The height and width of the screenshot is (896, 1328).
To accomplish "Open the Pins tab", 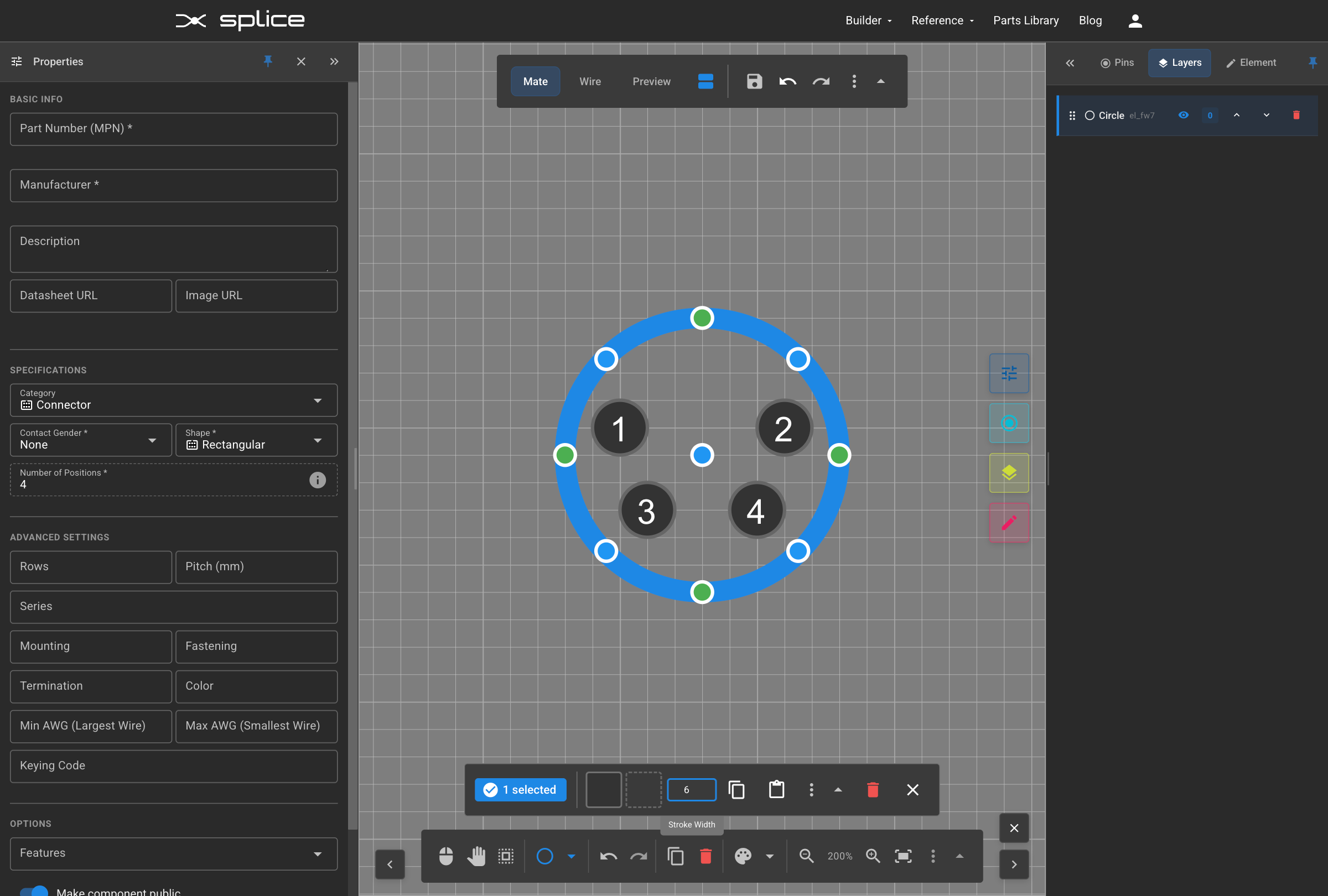I will (x=1117, y=63).
